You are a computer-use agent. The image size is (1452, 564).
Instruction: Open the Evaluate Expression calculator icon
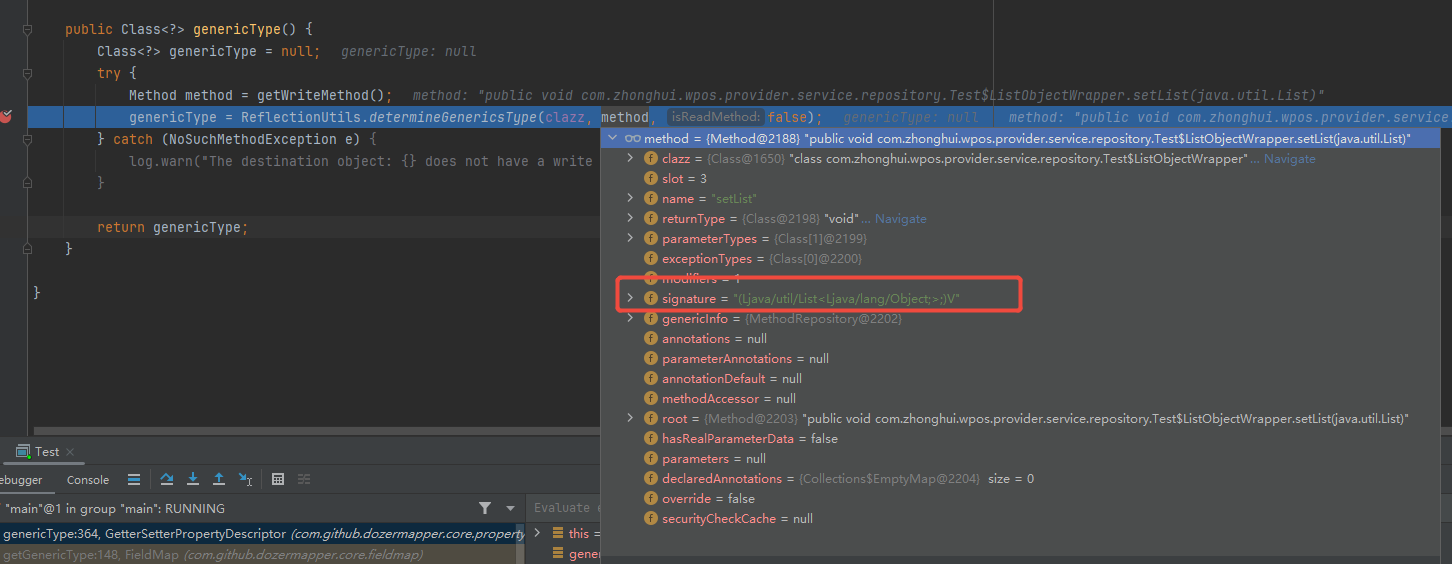(278, 480)
